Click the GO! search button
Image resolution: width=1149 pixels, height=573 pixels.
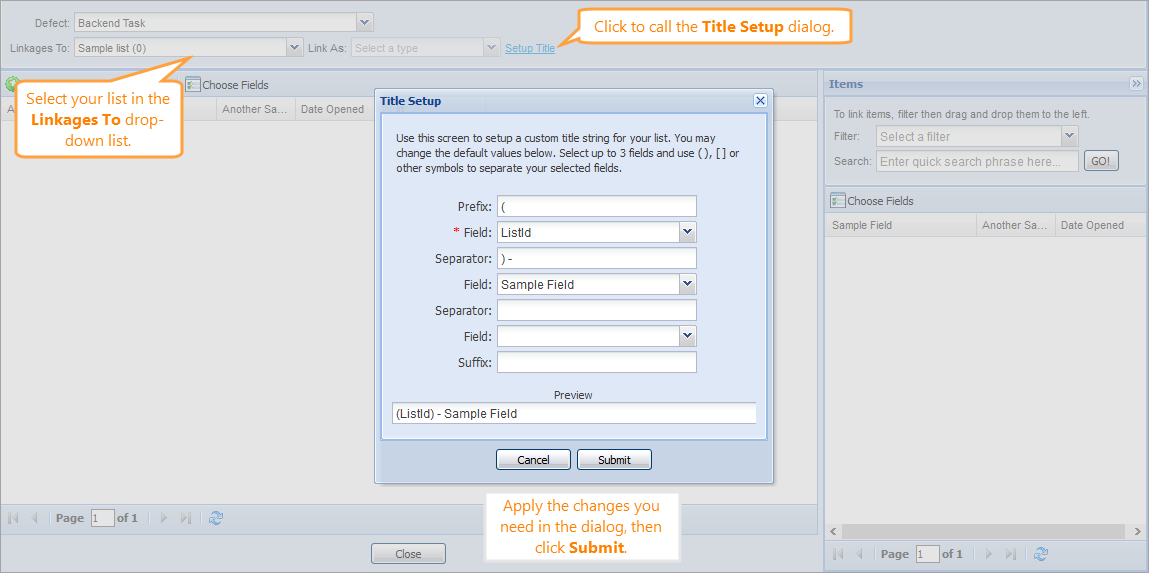(1101, 161)
